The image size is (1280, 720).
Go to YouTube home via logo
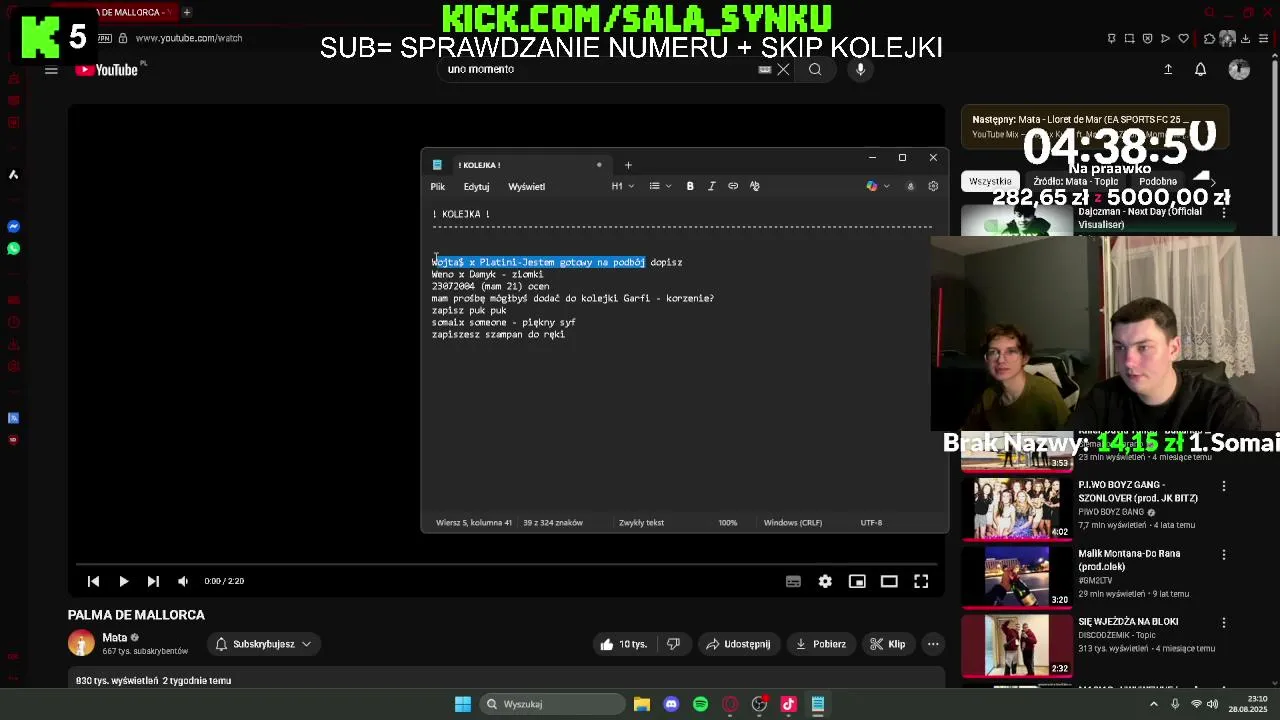[107, 70]
